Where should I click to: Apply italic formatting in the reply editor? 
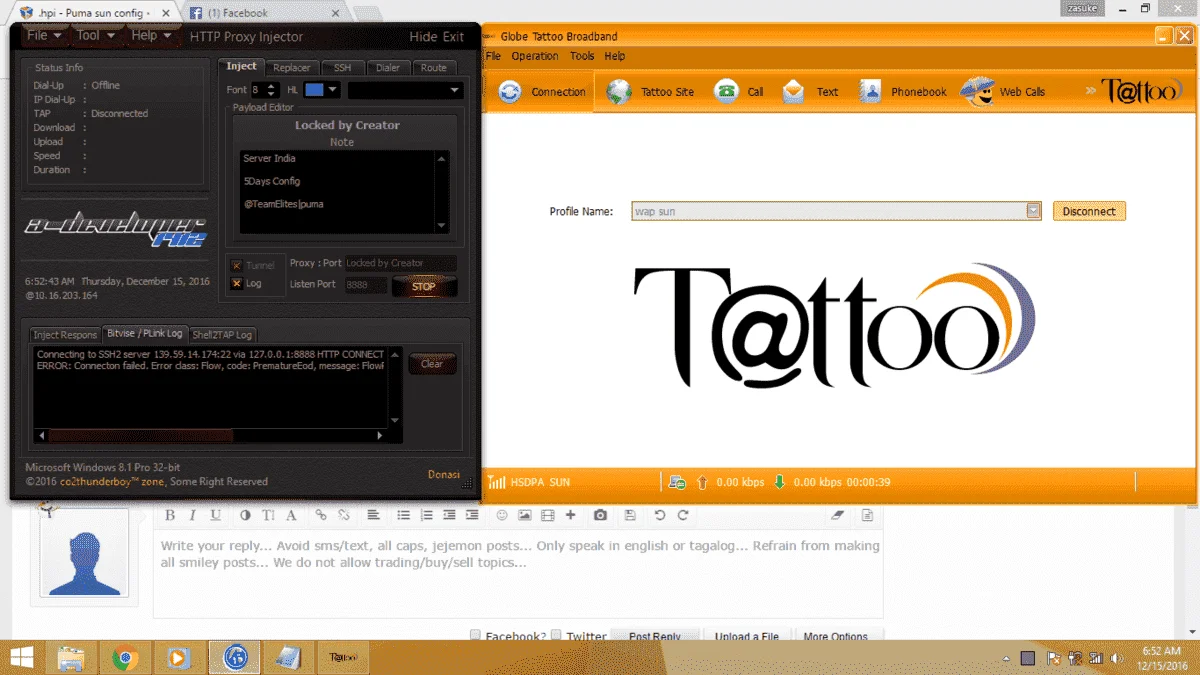(193, 515)
